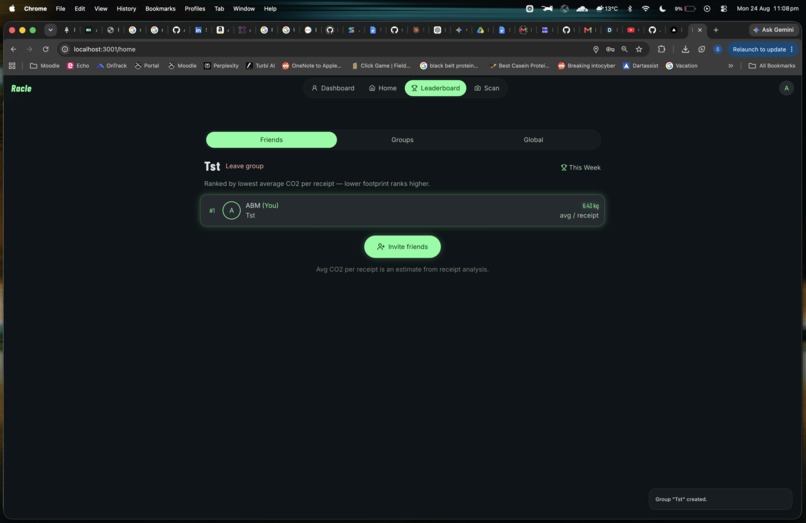Bookmark this page with the star icon
The image size is (806, 523).
pos(639,49)
